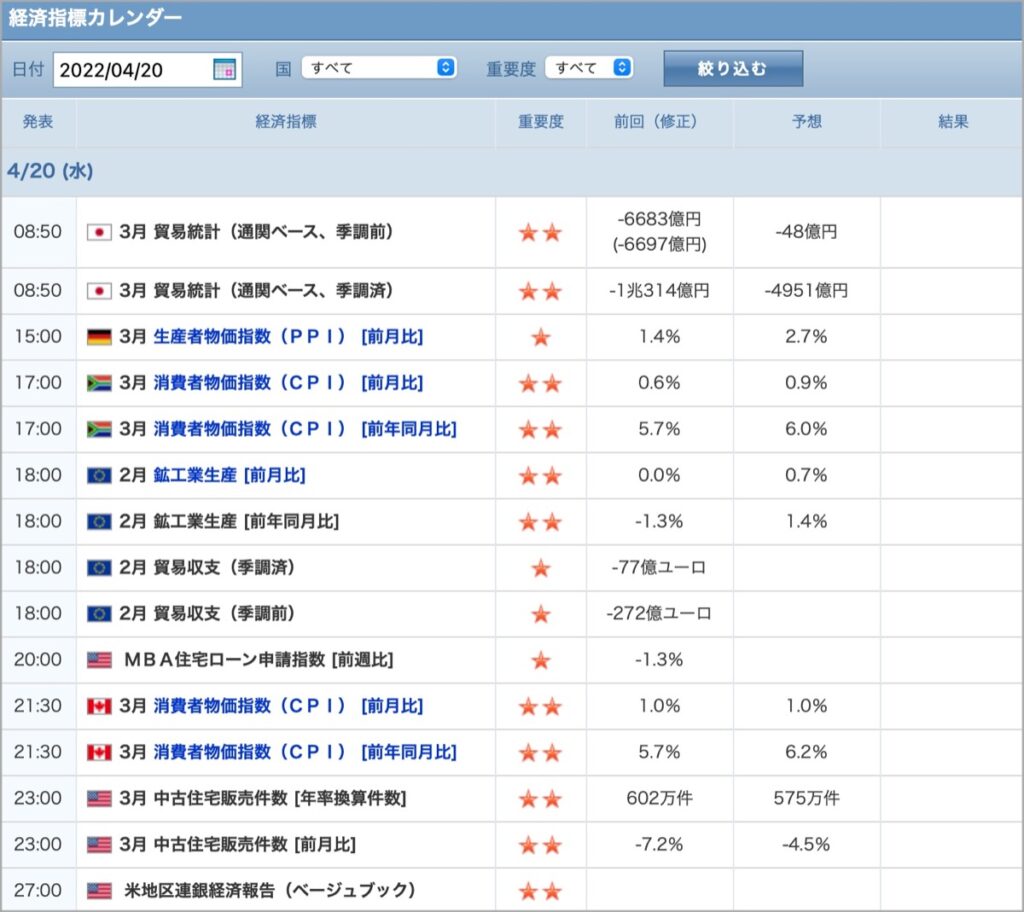Click US flag on ベージュブック row
Image resolution: width=1024 pixels, height=912 pixels.
click(x=99, y=890)
